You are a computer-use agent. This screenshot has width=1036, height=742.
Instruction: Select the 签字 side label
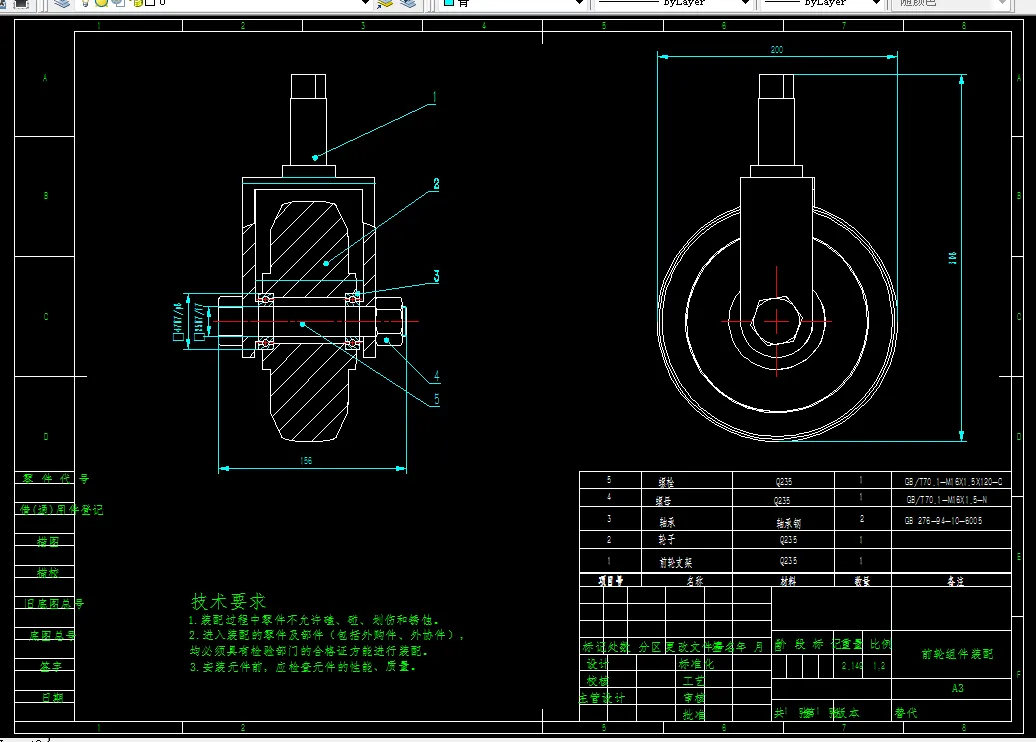coord(51,666)
